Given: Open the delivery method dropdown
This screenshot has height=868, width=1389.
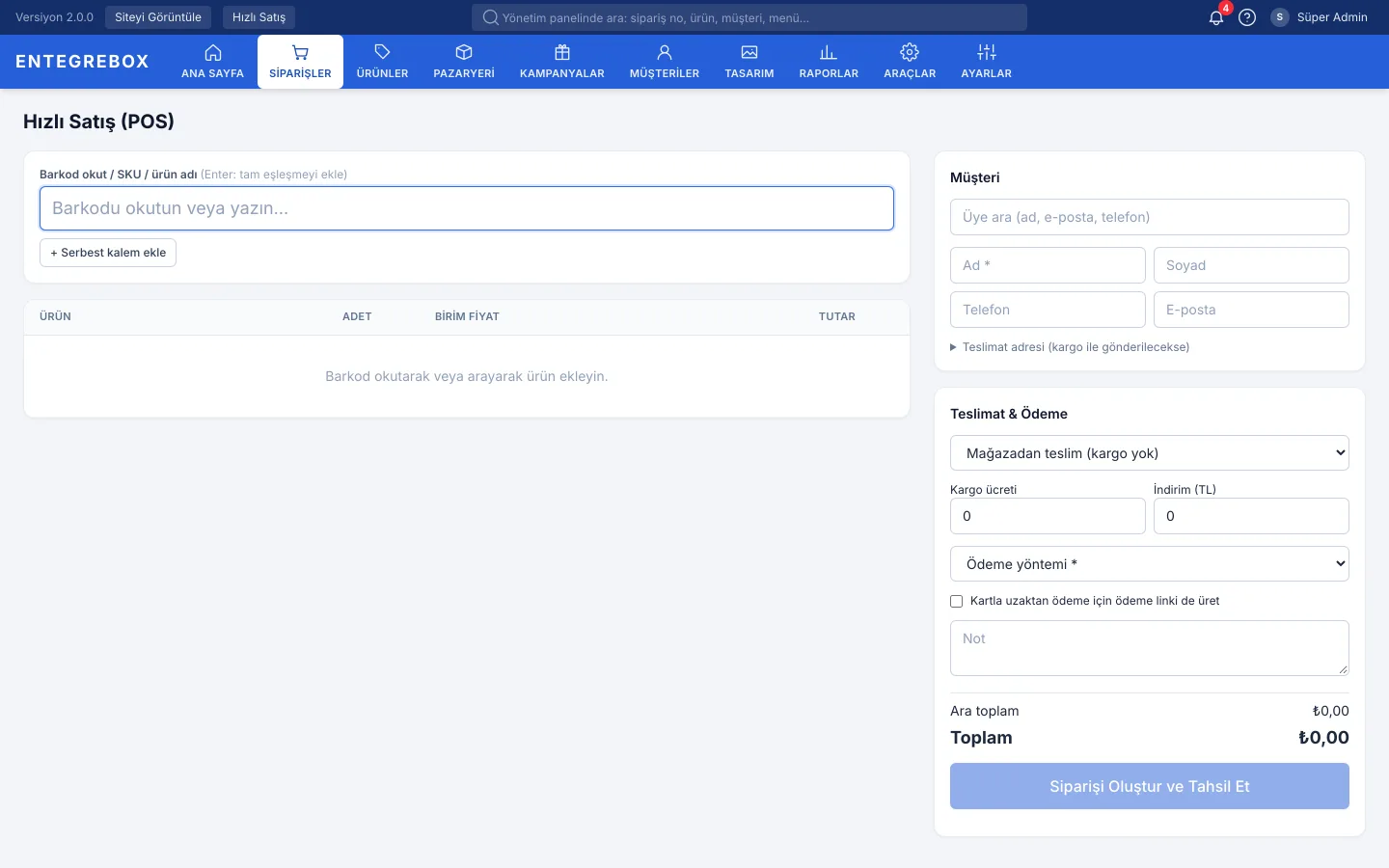Looking at the screenshot, I should pyautogui.click(x=1150, y=453).
